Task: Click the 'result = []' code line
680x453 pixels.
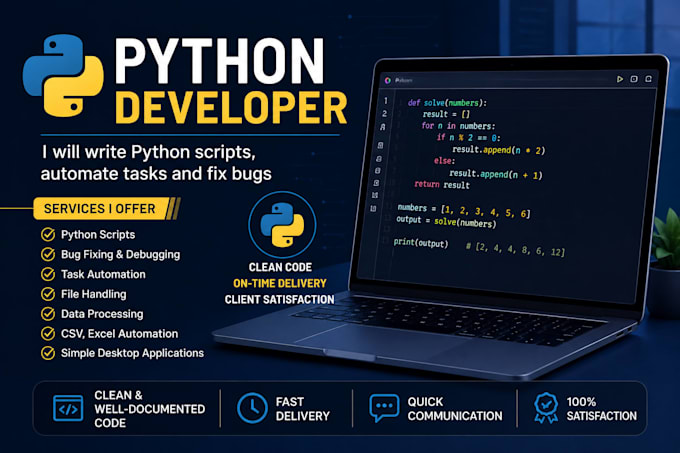Action: click(446, 114)
